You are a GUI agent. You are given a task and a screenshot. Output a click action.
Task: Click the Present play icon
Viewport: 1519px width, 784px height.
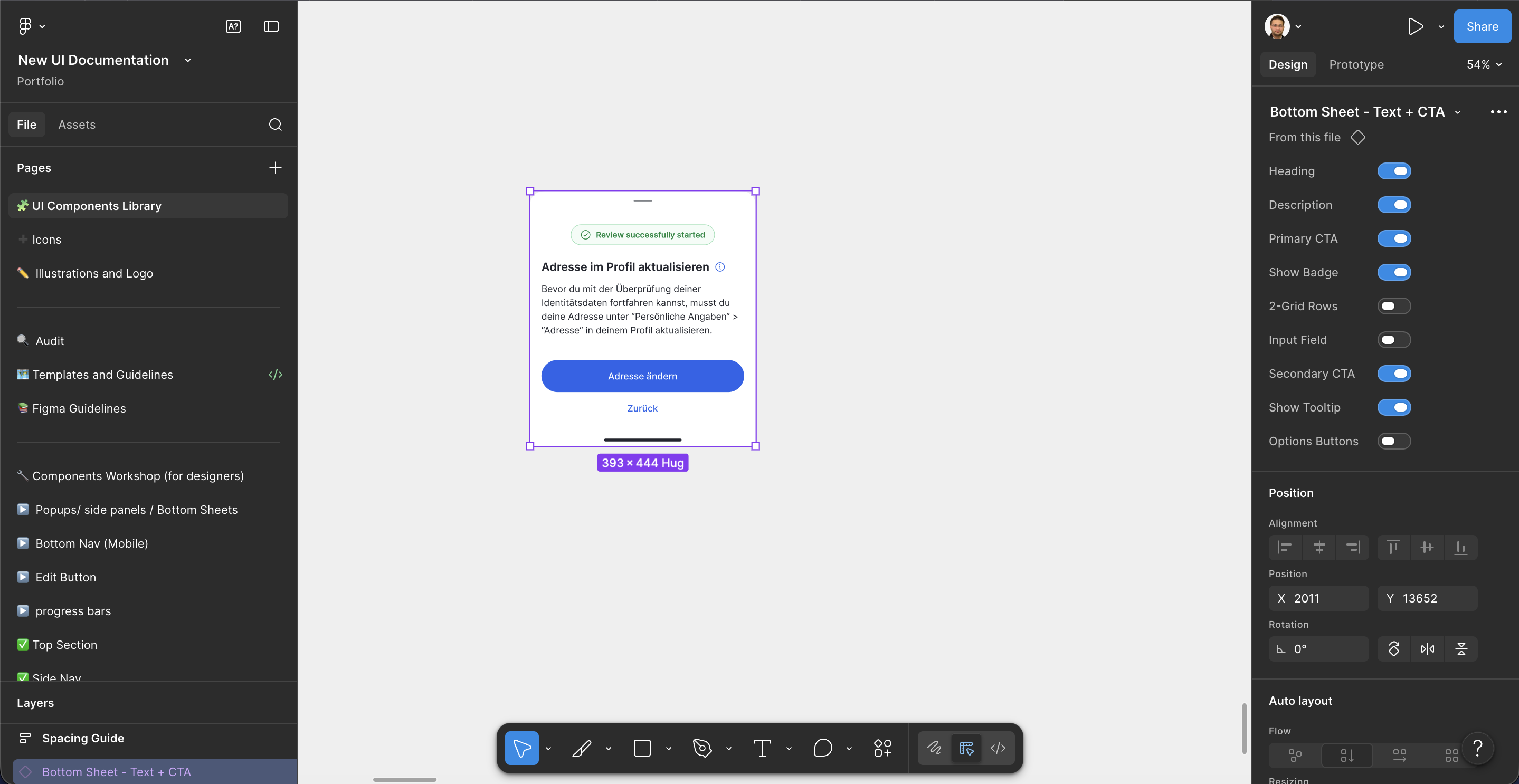pos(1415,26)
